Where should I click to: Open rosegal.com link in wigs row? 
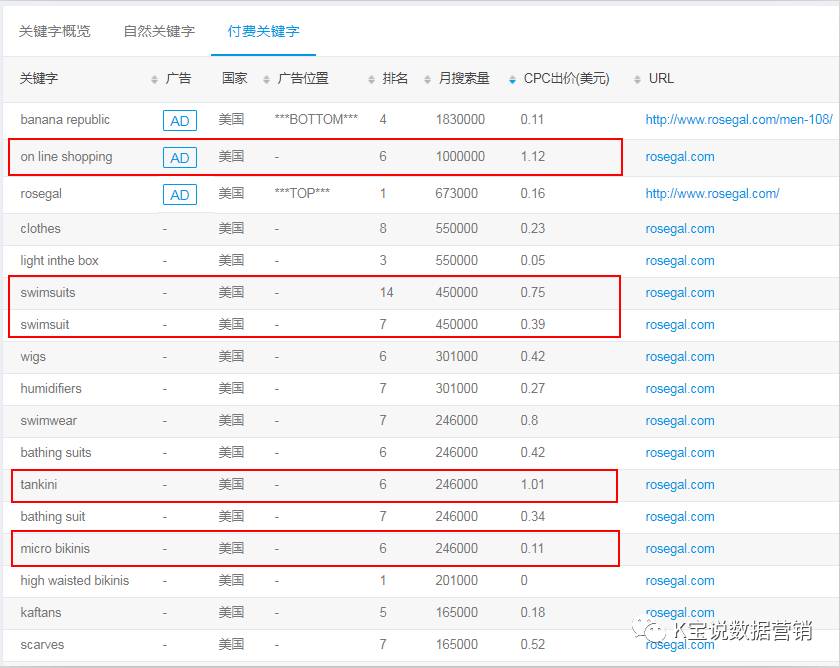click(680, 357)
